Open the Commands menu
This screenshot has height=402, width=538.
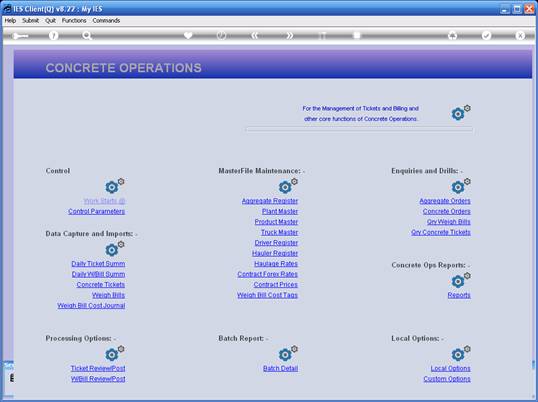[x=106, y=21]
